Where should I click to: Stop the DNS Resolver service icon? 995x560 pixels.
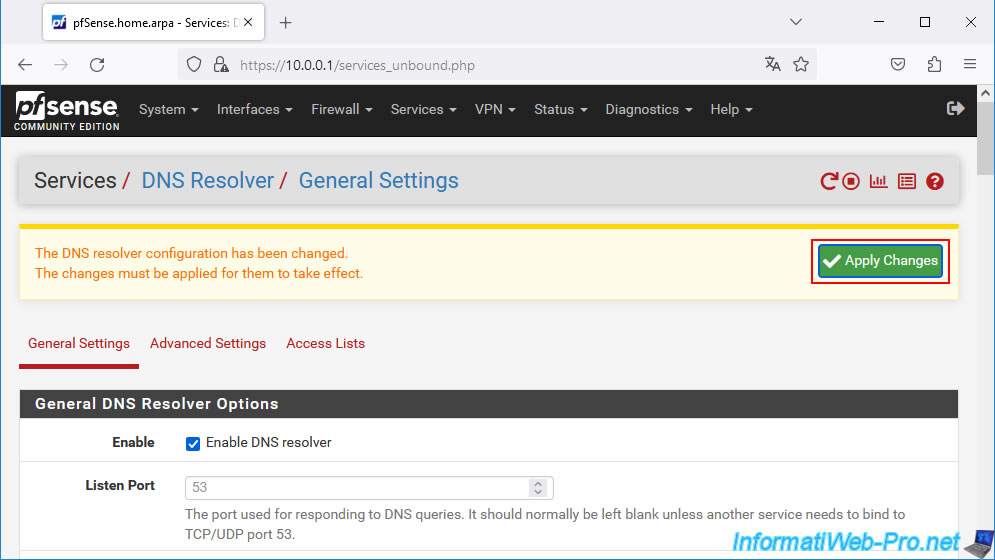click(851, 182)
